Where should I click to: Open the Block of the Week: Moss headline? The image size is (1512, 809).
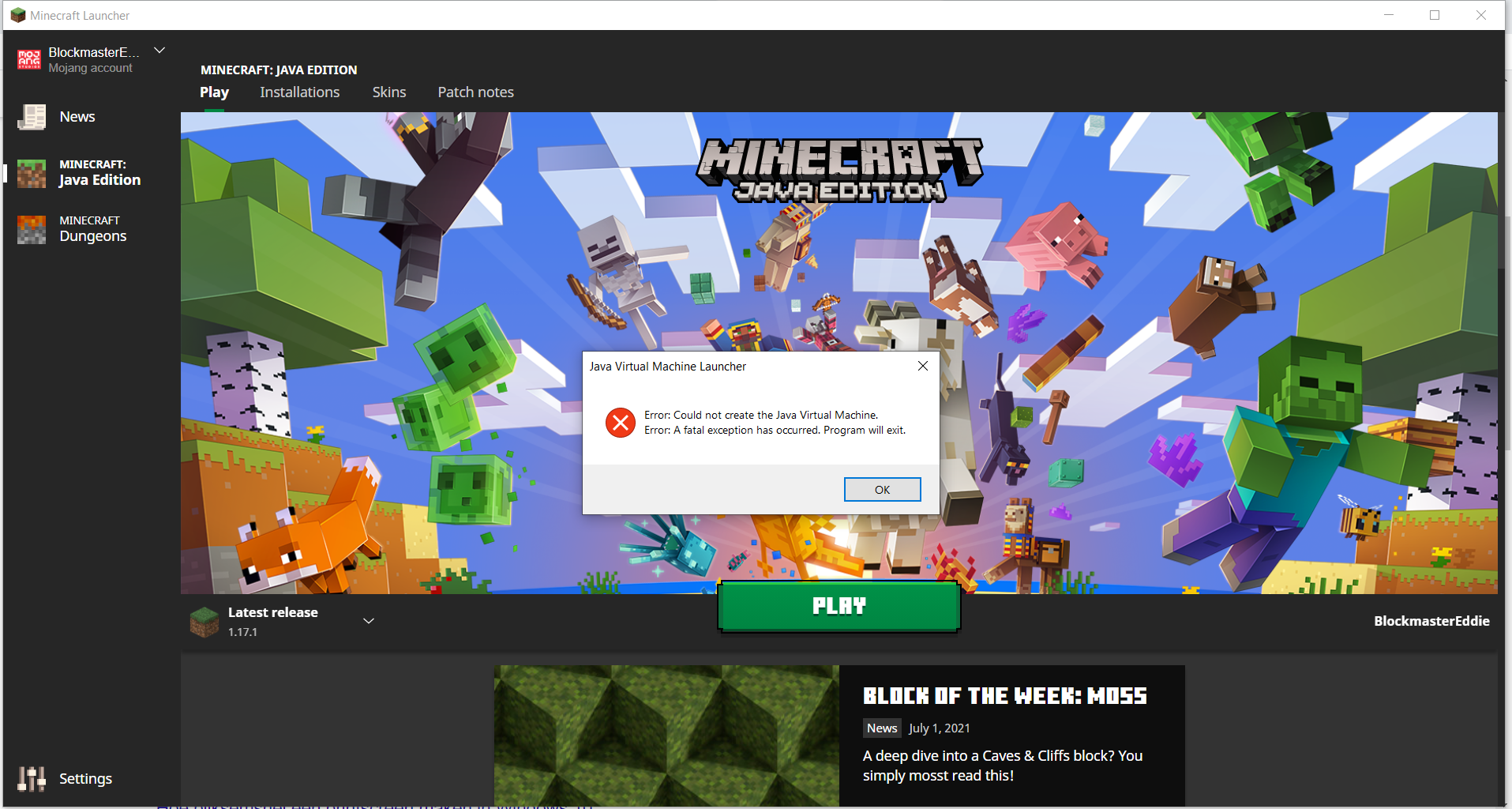(1005, 696)
